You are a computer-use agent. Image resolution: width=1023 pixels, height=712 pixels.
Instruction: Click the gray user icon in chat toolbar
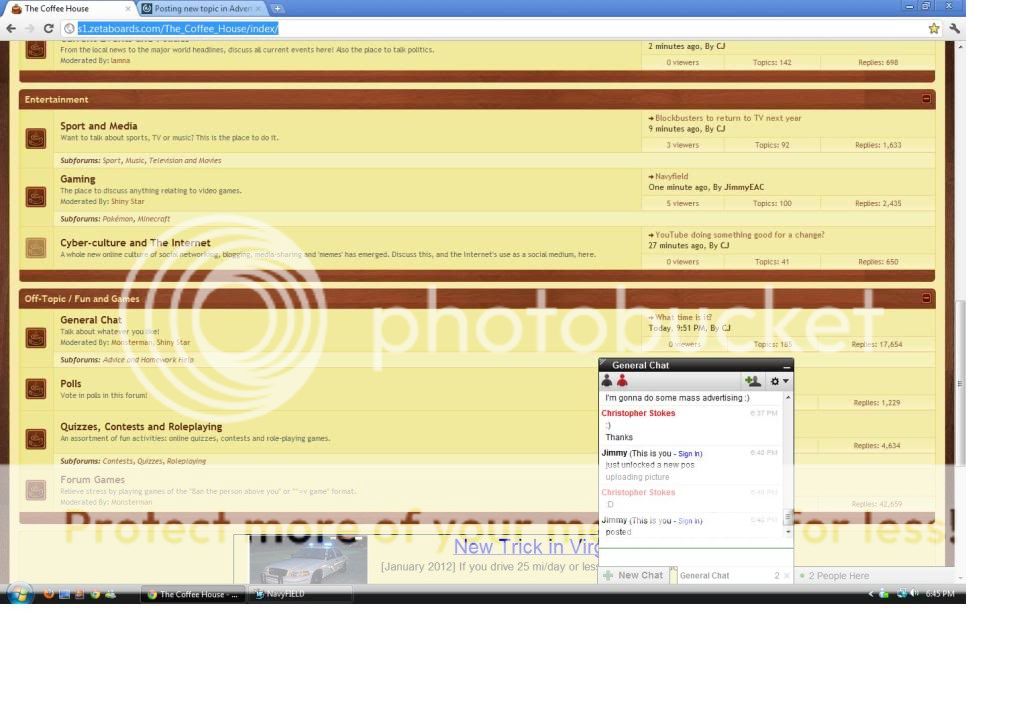pos(606,381)
